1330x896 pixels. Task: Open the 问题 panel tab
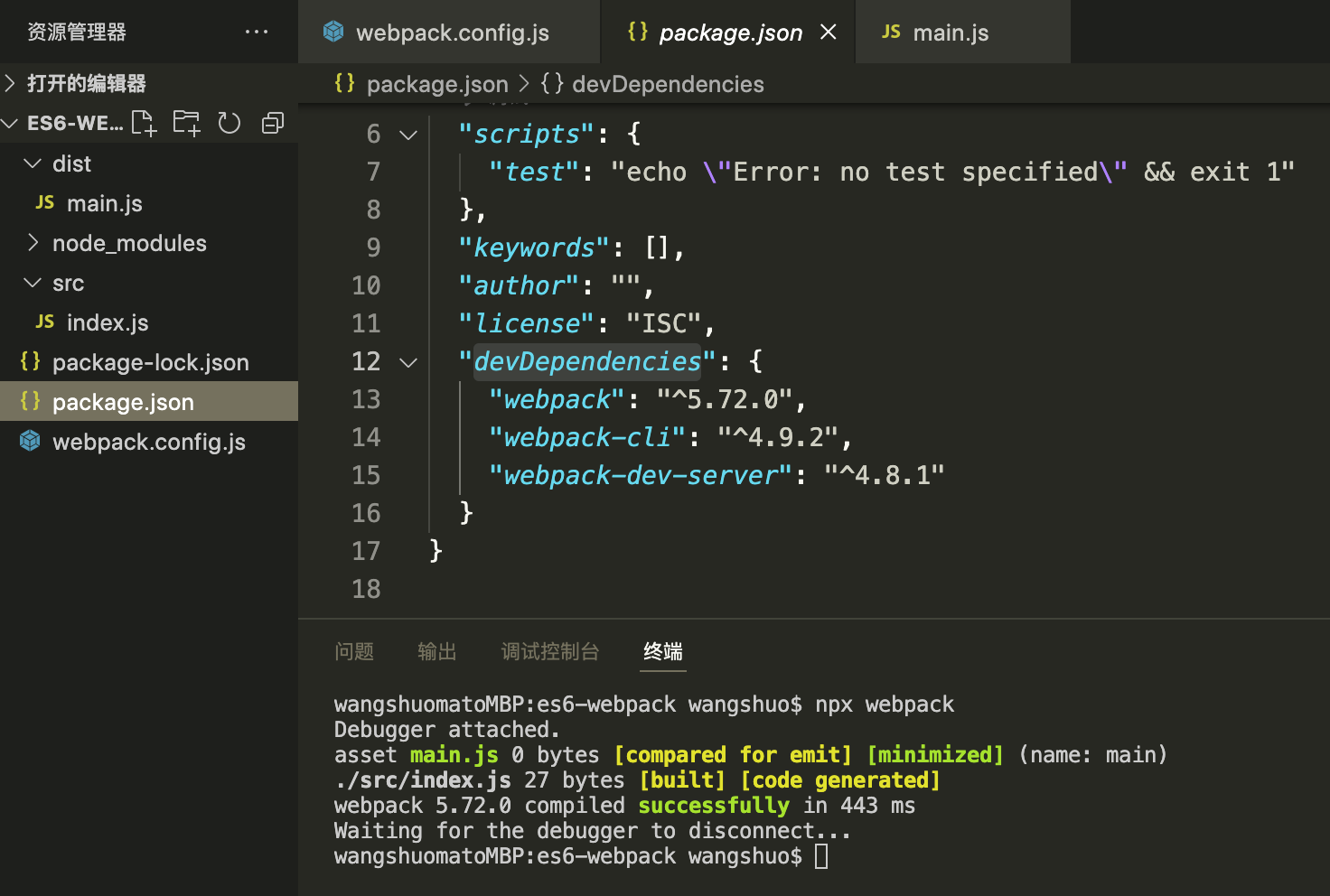click(354, 651)
